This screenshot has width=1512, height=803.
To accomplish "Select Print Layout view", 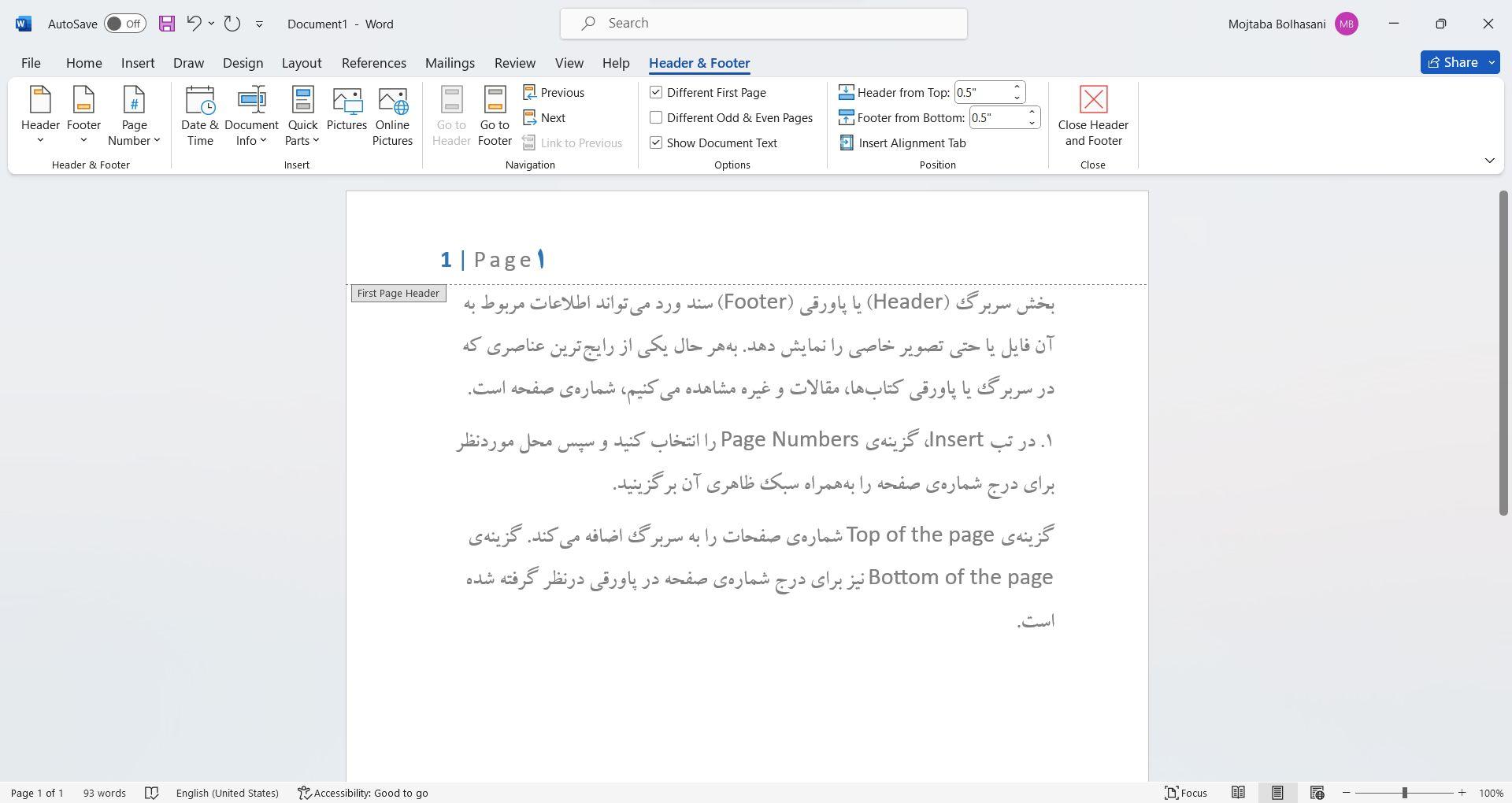I will (x=1277, y=793).
